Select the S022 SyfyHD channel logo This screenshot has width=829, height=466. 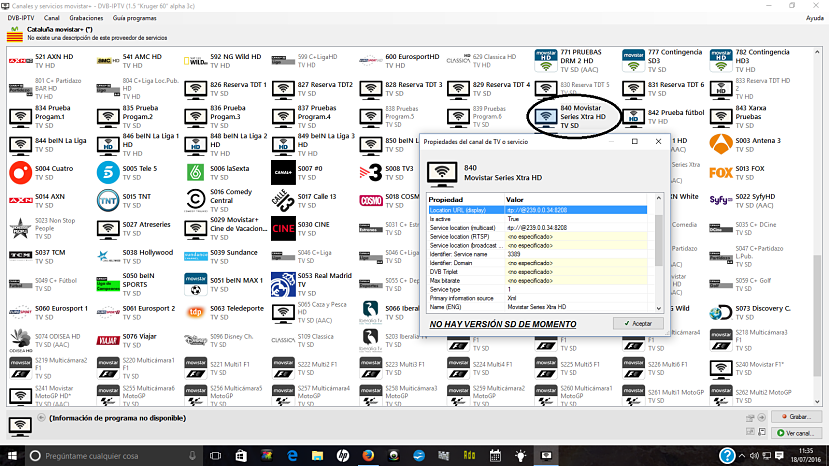[x=721, y=200]
